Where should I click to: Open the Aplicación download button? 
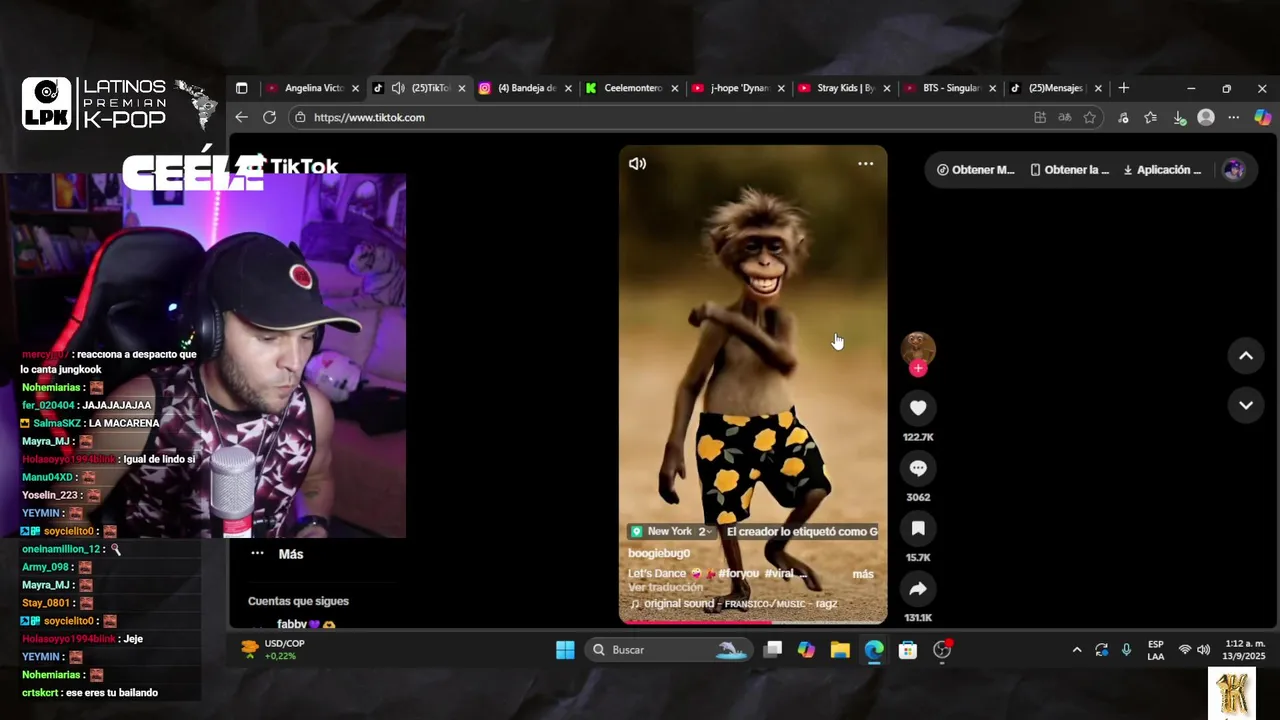point(1162,170)
